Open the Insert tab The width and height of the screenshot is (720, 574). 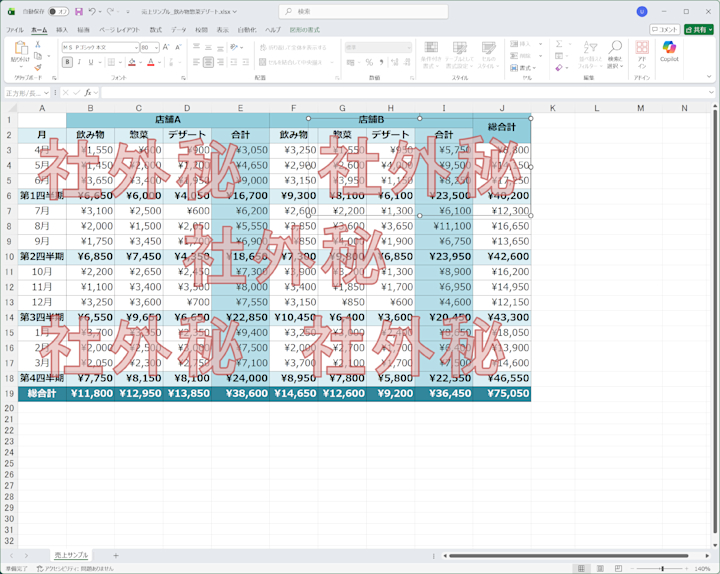(x=62, y=30)
